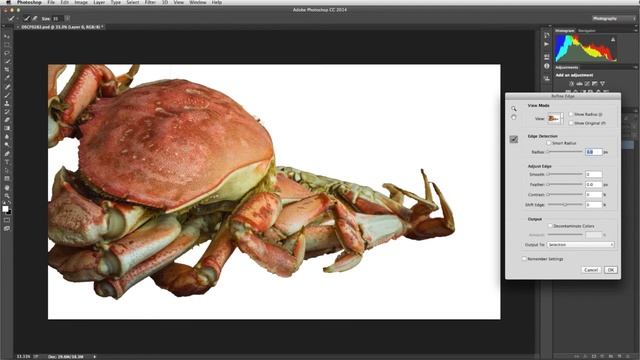The image size is (640, 360).
Task: Open the View mode thumbnail dropdown
Action: pos(555,118)
